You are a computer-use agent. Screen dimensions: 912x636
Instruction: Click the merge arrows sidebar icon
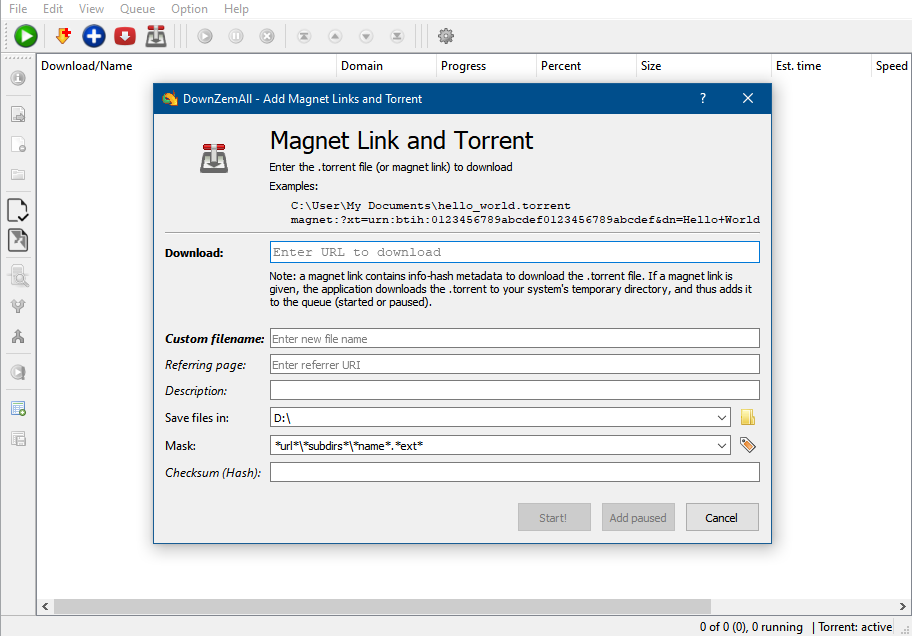[18, 336]
